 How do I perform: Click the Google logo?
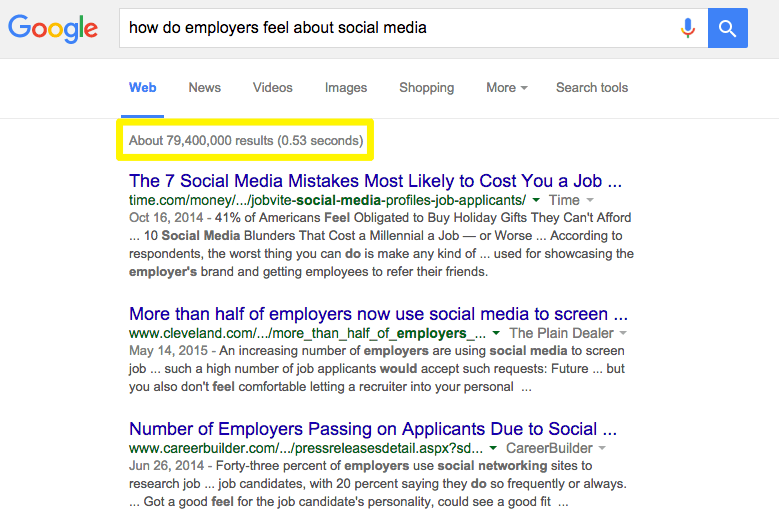(53, 29)
